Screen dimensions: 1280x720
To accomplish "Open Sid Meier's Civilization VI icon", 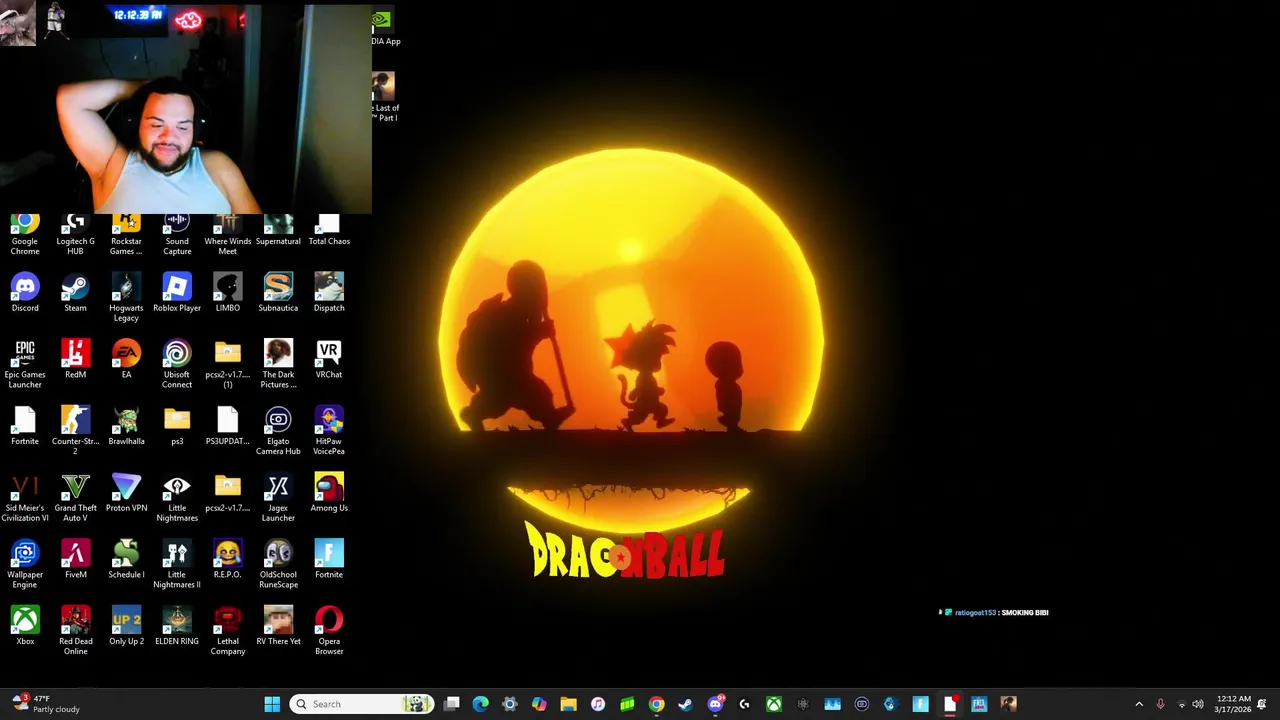I will (25, 498).
